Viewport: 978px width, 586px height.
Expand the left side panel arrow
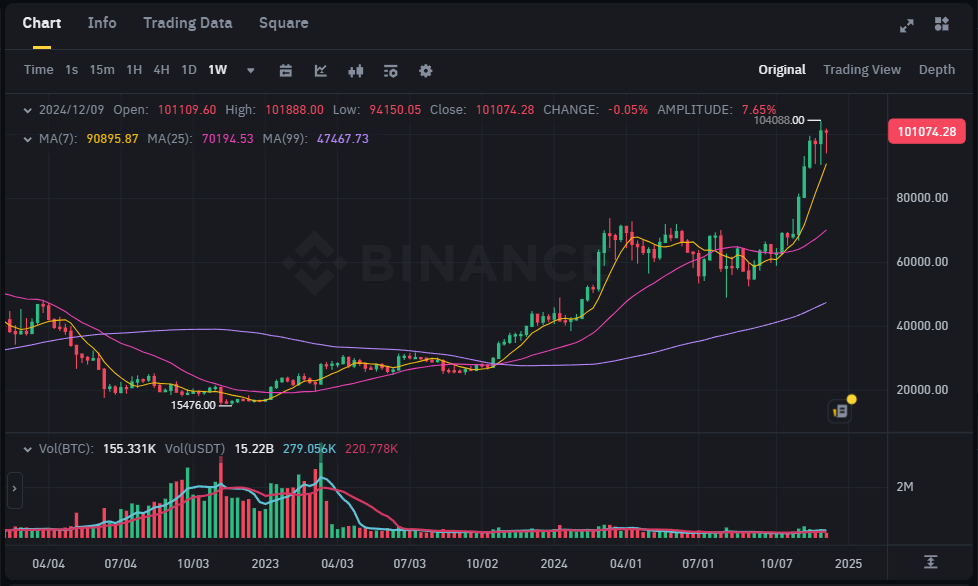14,490
